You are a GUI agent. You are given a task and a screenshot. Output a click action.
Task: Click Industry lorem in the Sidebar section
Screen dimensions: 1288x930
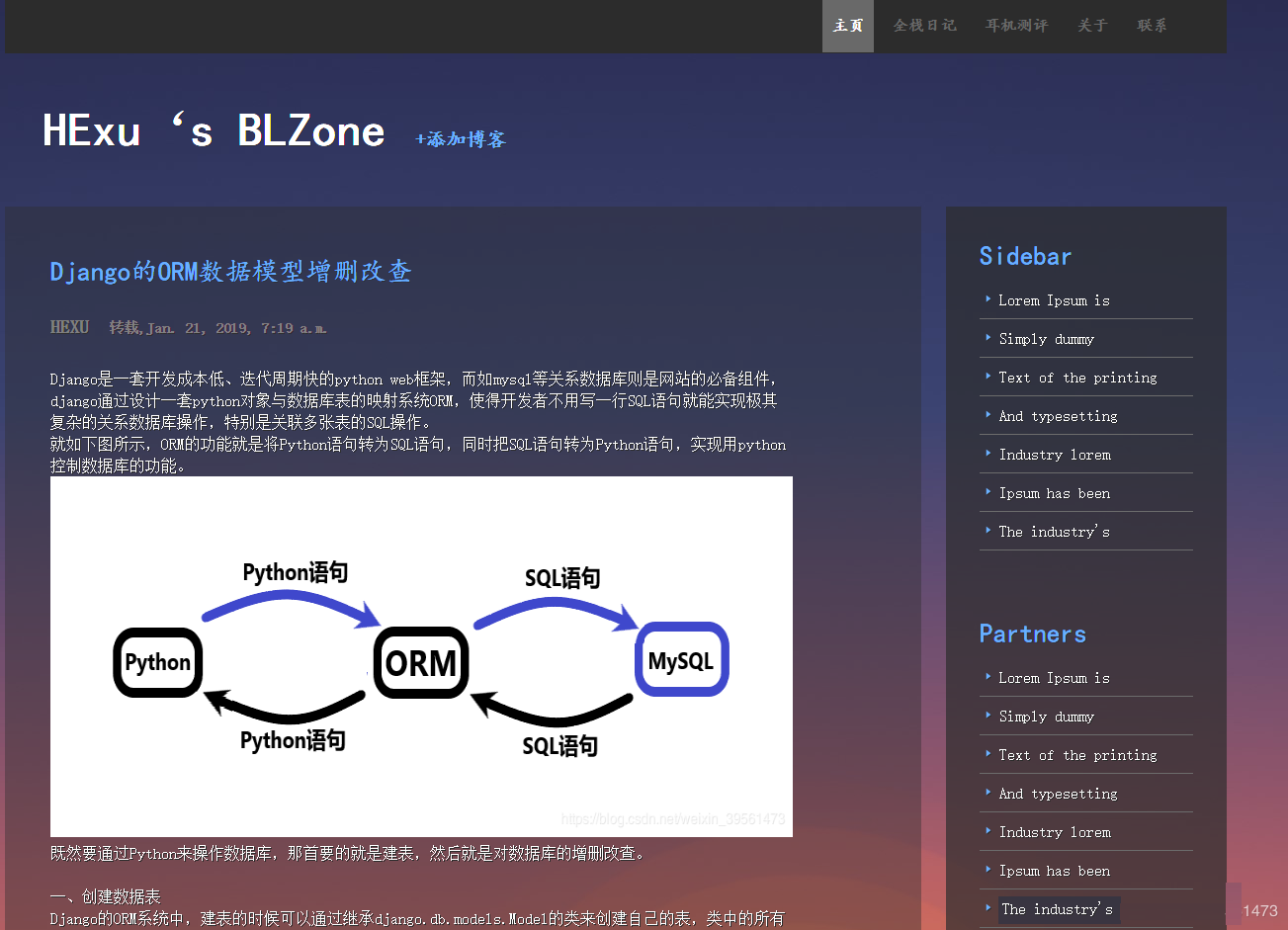coord(1055,455)
